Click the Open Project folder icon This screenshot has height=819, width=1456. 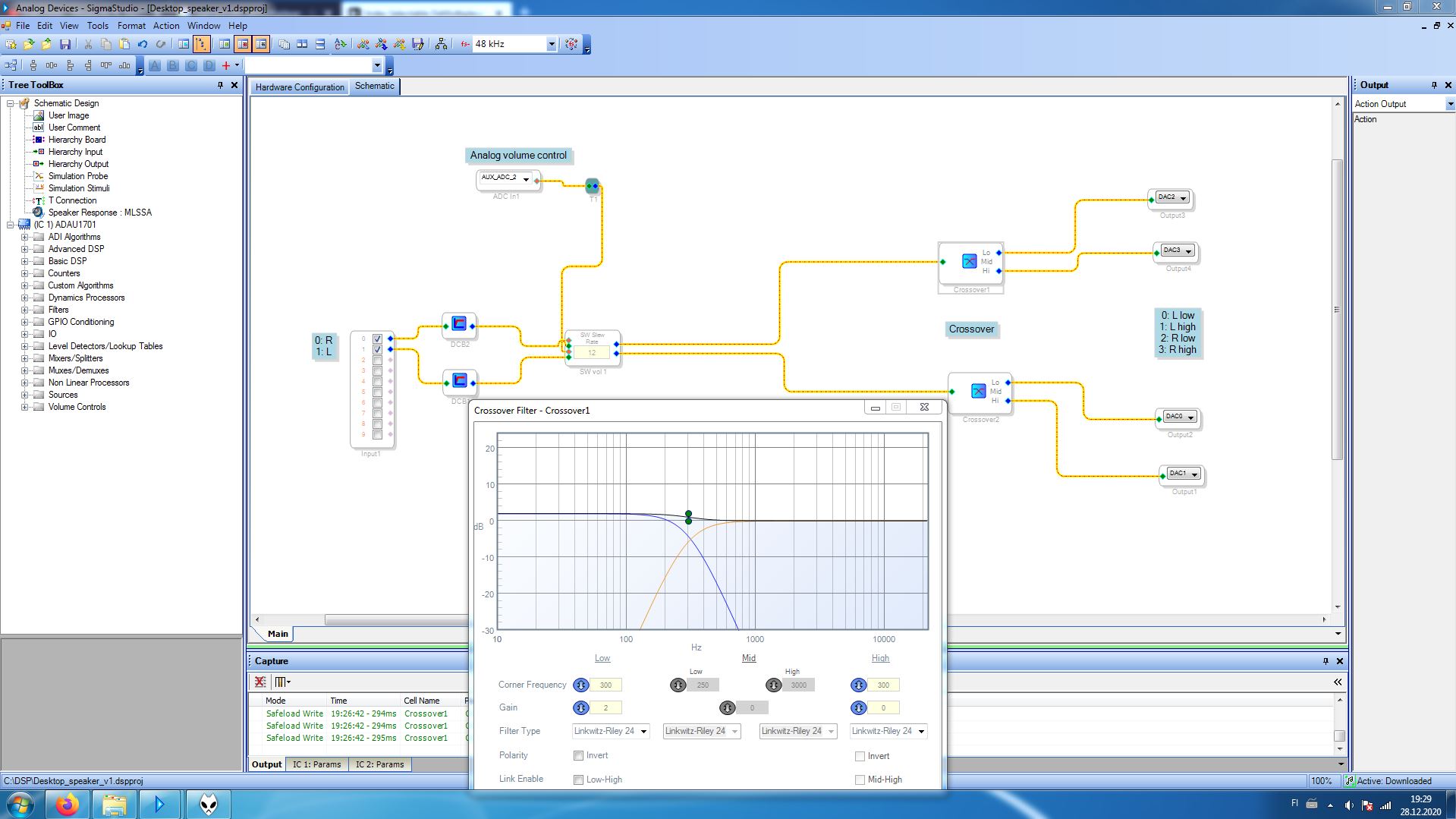29,44
